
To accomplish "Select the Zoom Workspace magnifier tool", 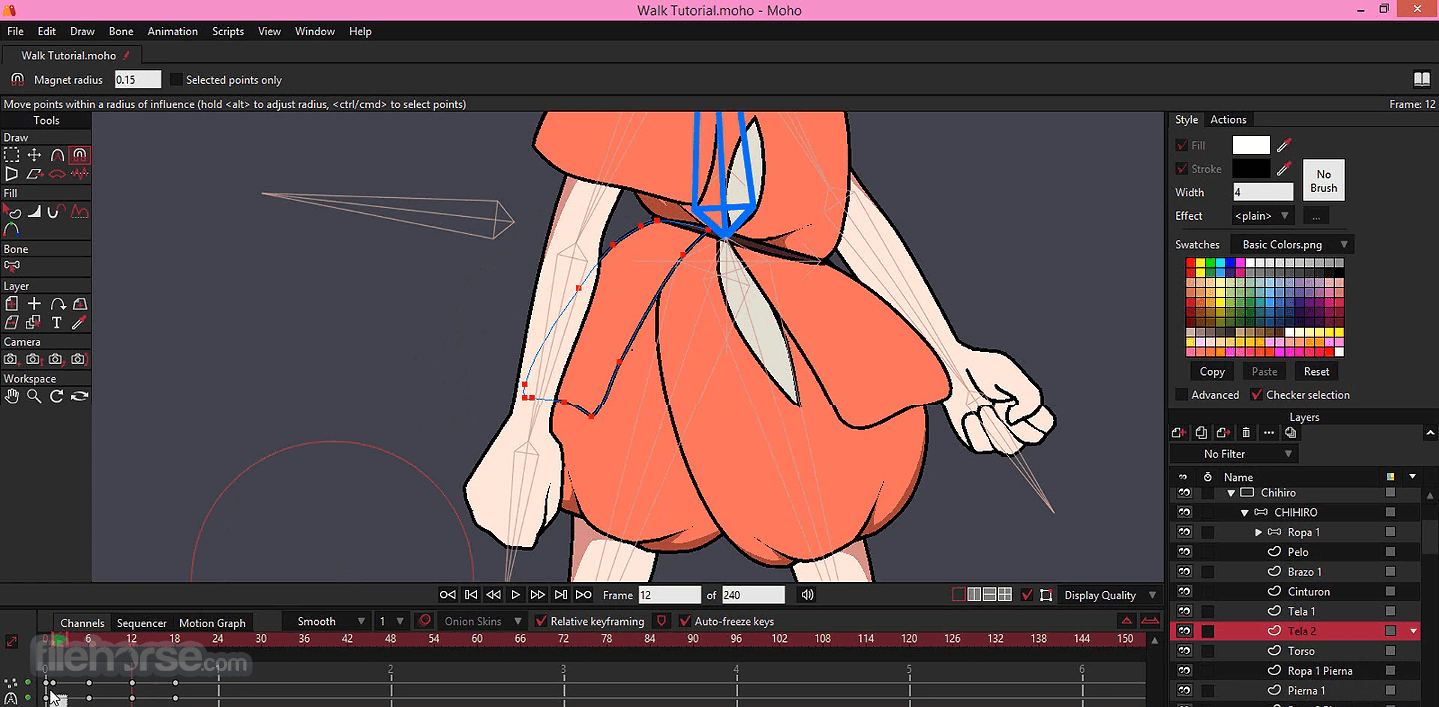I will point(34,396).
